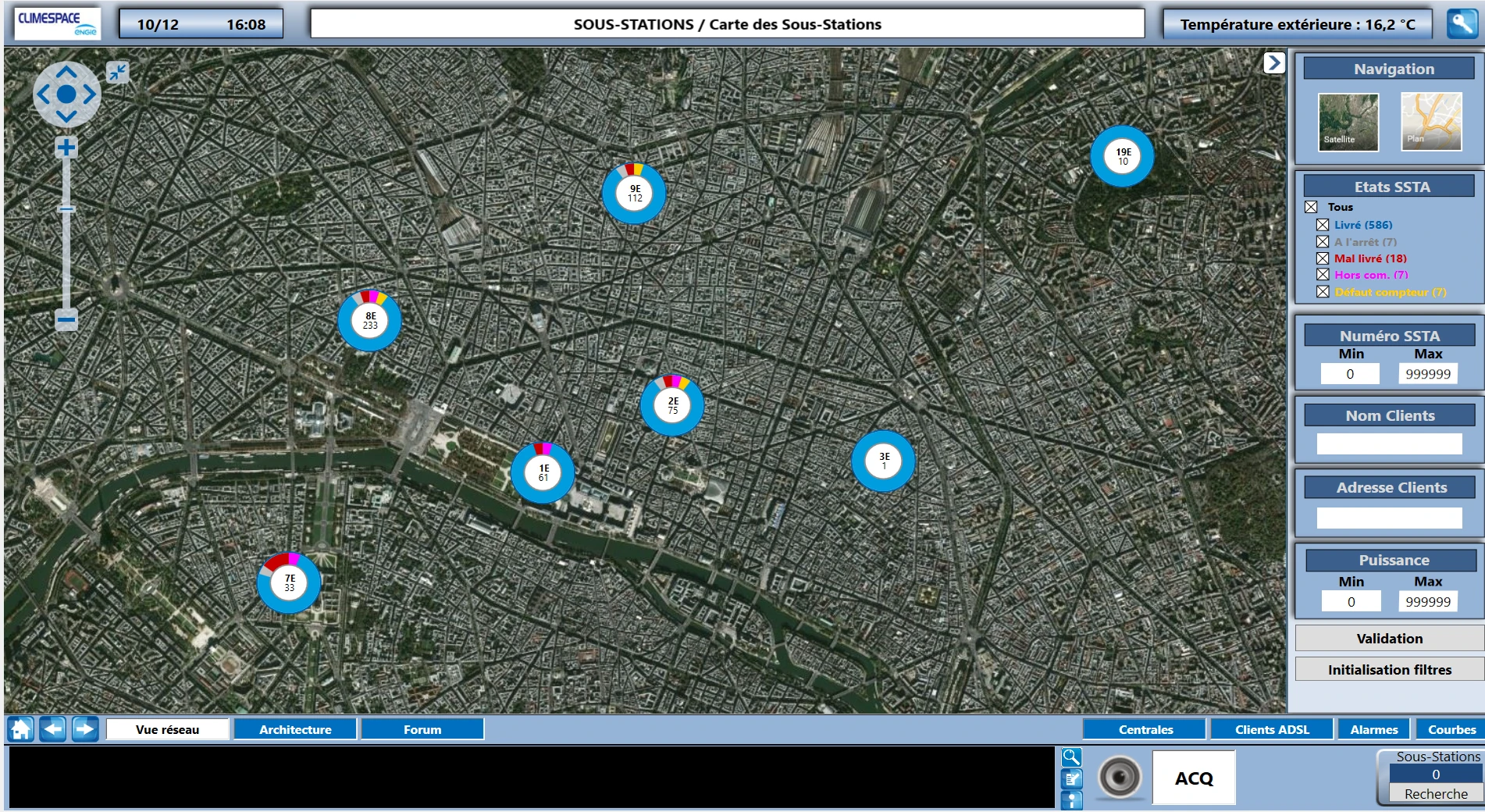1485x812 pixels.
Task: Click the map zoom slider handle
Action: (x=66, y=209)
